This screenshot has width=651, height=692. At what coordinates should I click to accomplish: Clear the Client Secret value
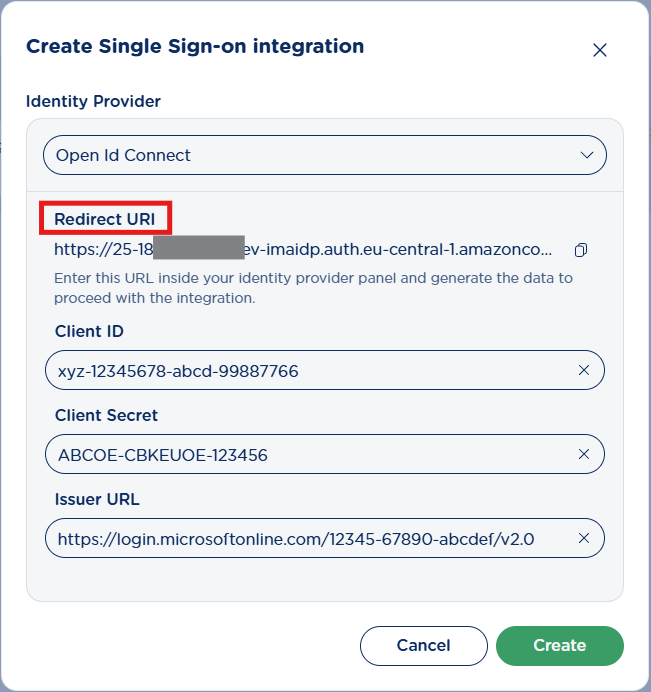pyautogui.click(x=584, y=455)
